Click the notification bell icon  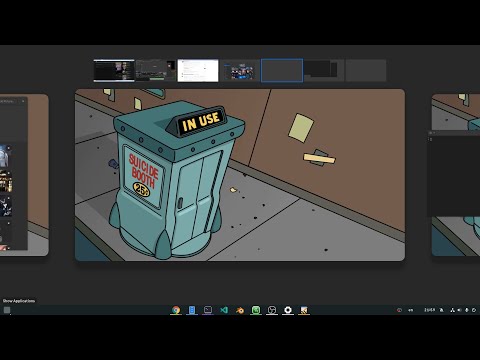[x=442, y=310]
